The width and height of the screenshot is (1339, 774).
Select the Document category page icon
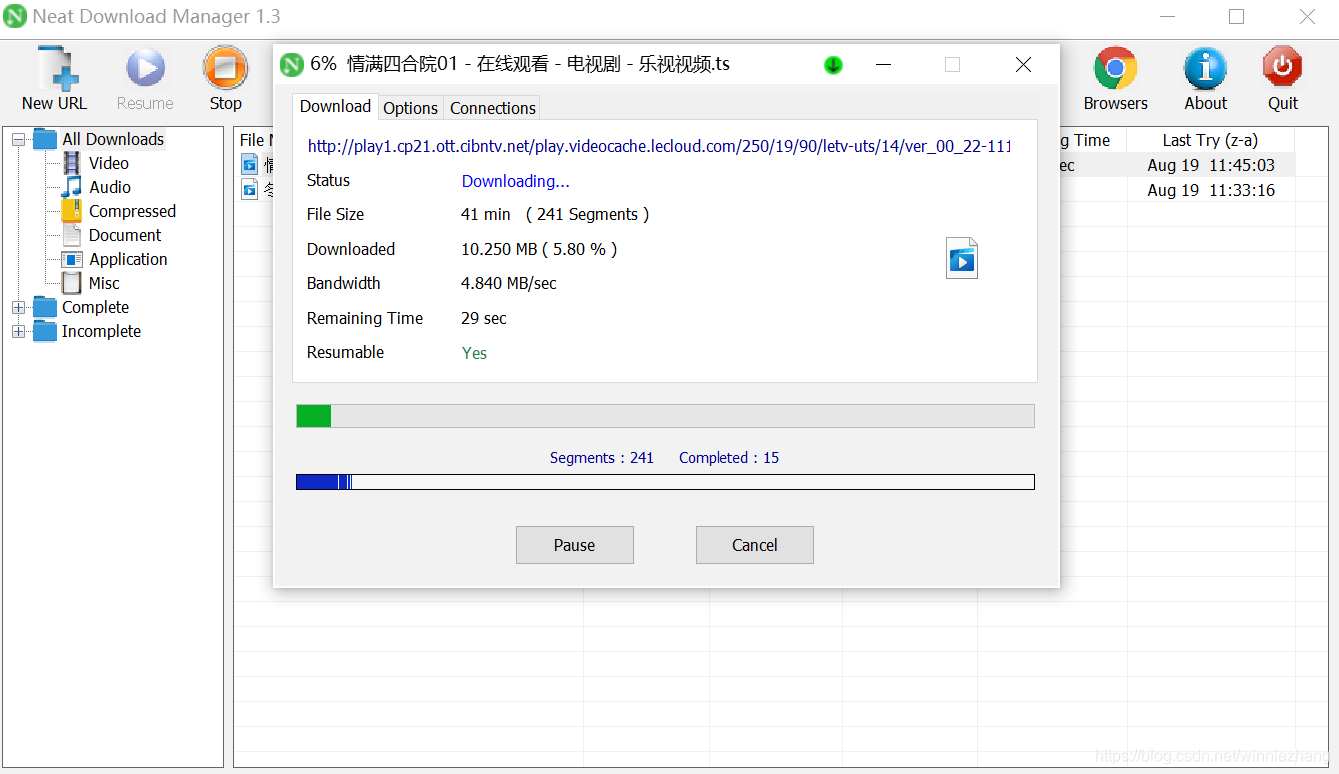[72, 235]
